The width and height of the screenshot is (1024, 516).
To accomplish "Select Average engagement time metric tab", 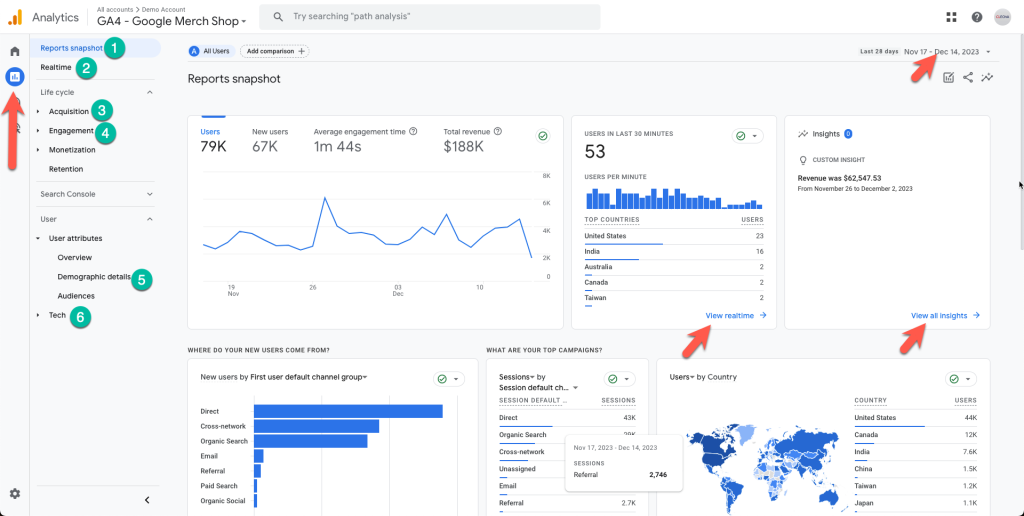I will 366,140.
